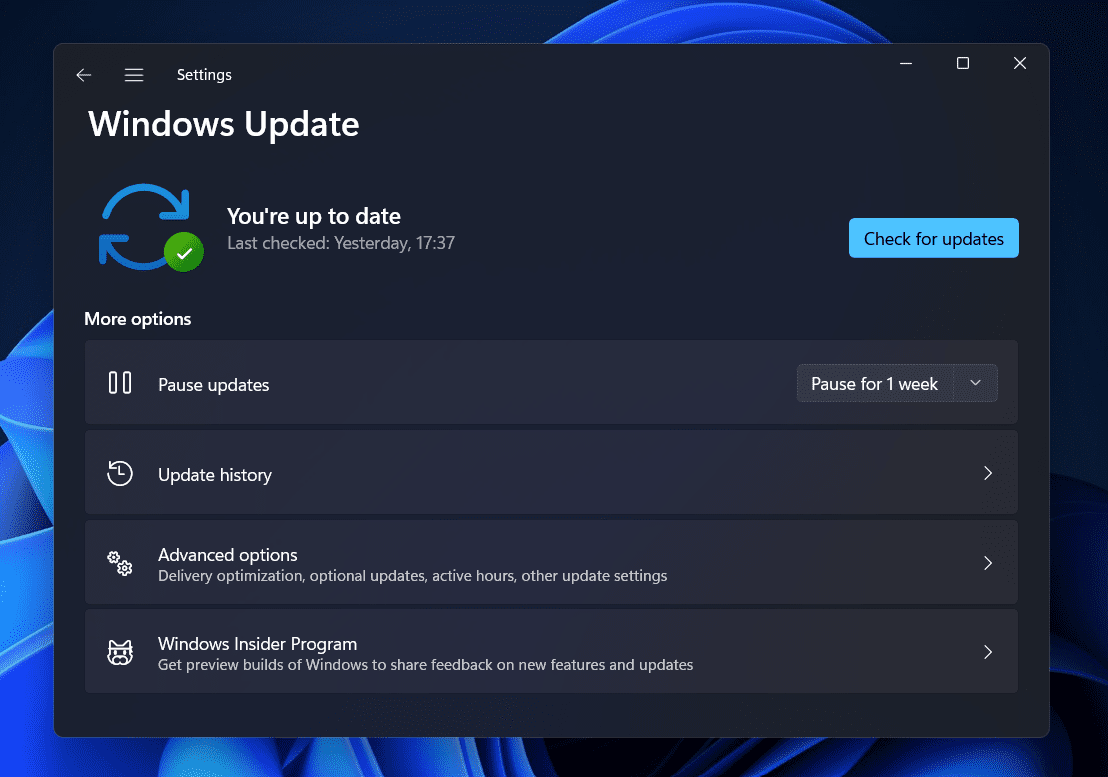Click the green checkmark status badge
The image size is (1108, 777).
pos(184,253)
